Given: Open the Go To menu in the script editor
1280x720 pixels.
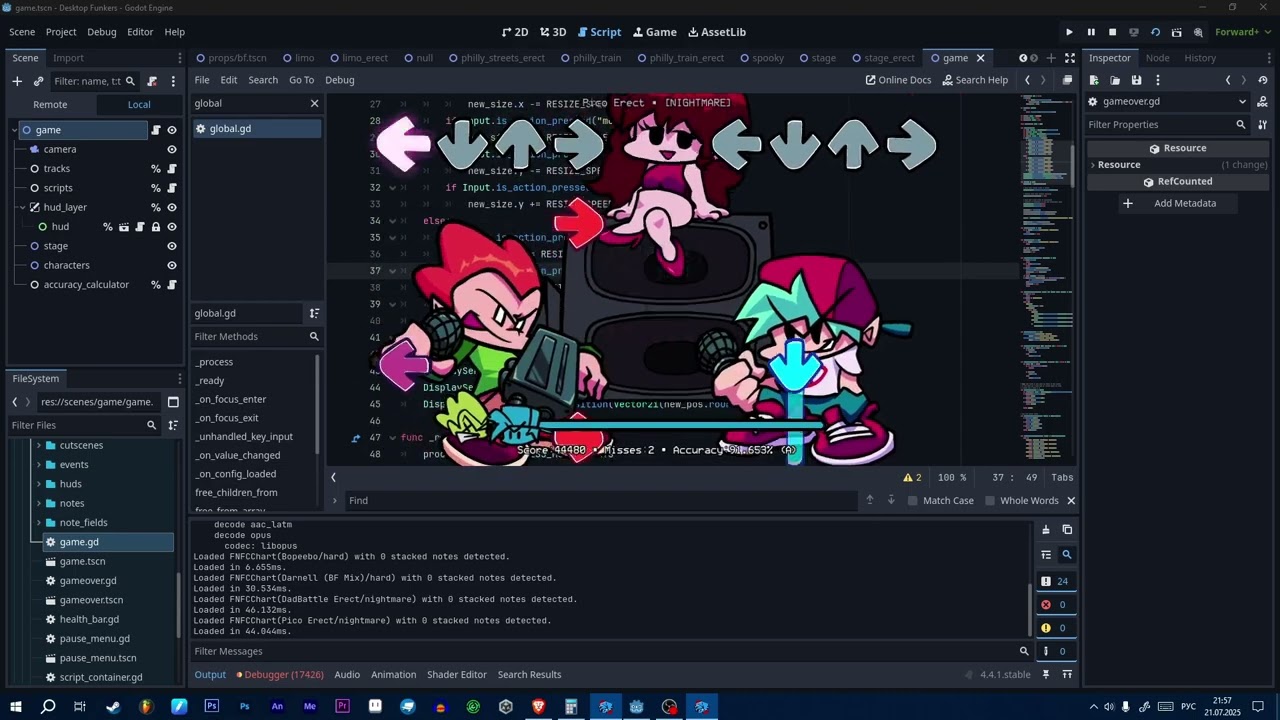Looking at the screenshot, I should click(x=301, y=80).
